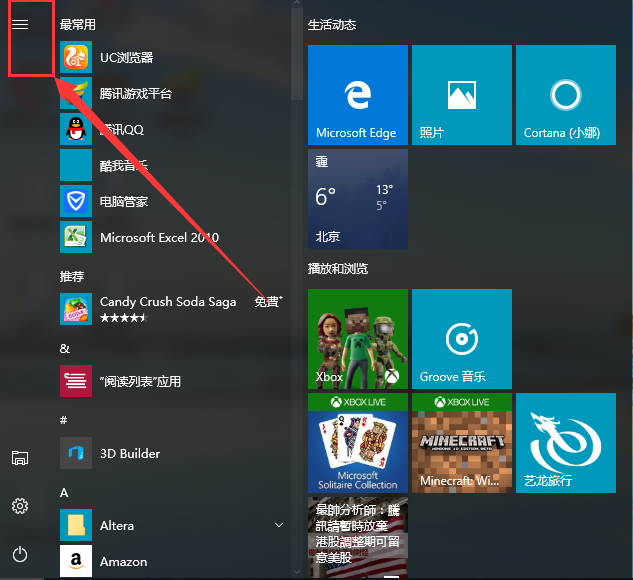Launch the "阅读列表"应用 icon
The width and height of the screenshot is (633, 580).
tap(76, 381)
